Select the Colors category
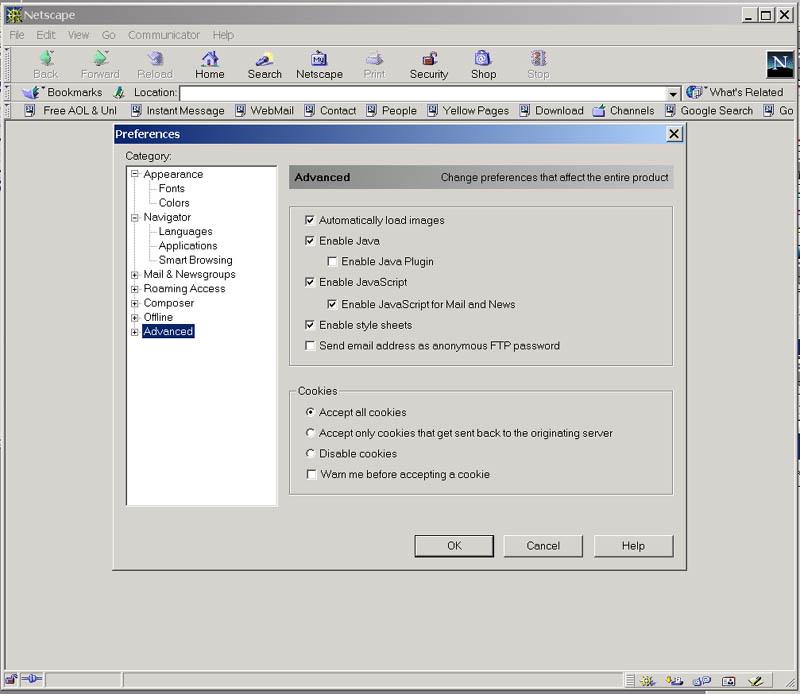This screenshot has height=694, width=800. tap(174, 203)
